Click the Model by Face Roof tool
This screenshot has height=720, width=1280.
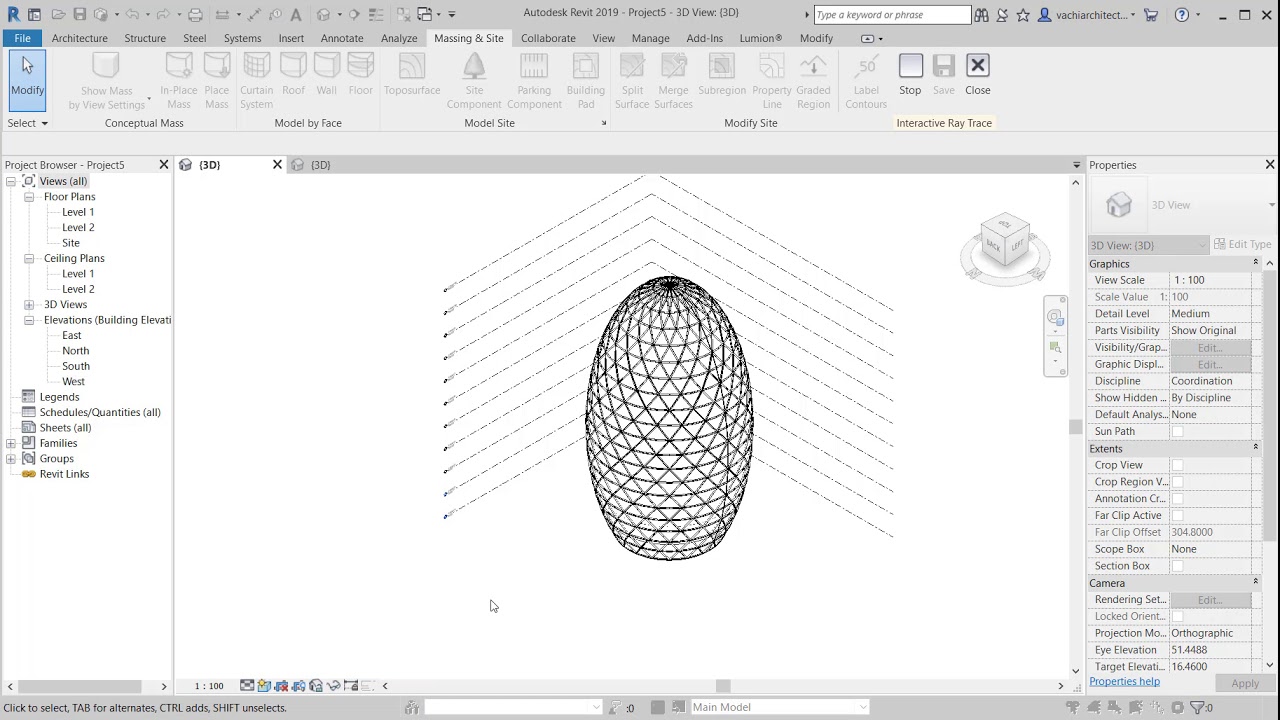293,76
